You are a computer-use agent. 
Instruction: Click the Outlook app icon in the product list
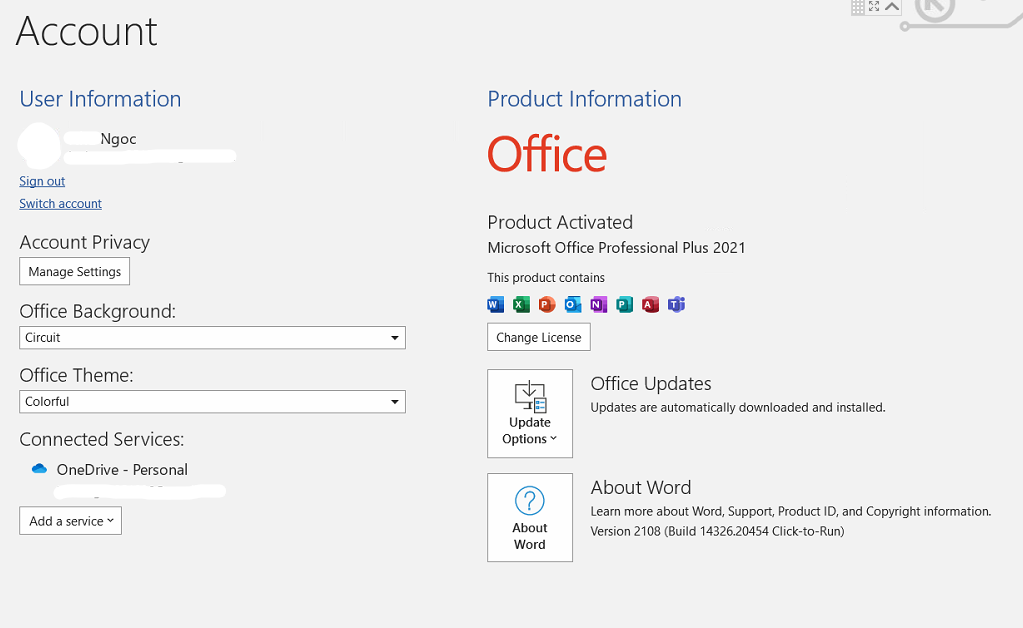(573, 305)
